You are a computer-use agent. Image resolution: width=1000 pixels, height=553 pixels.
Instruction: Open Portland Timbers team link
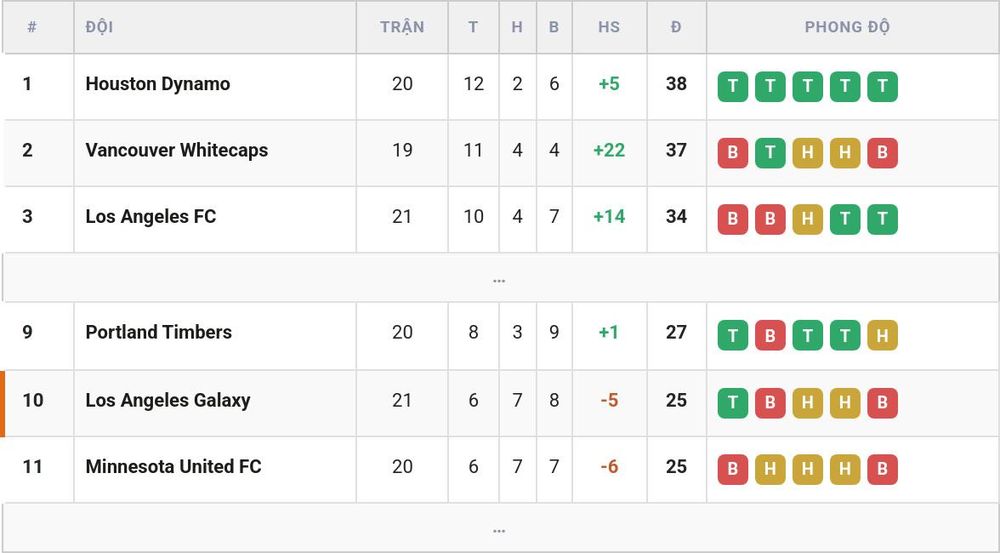point(158,332)
